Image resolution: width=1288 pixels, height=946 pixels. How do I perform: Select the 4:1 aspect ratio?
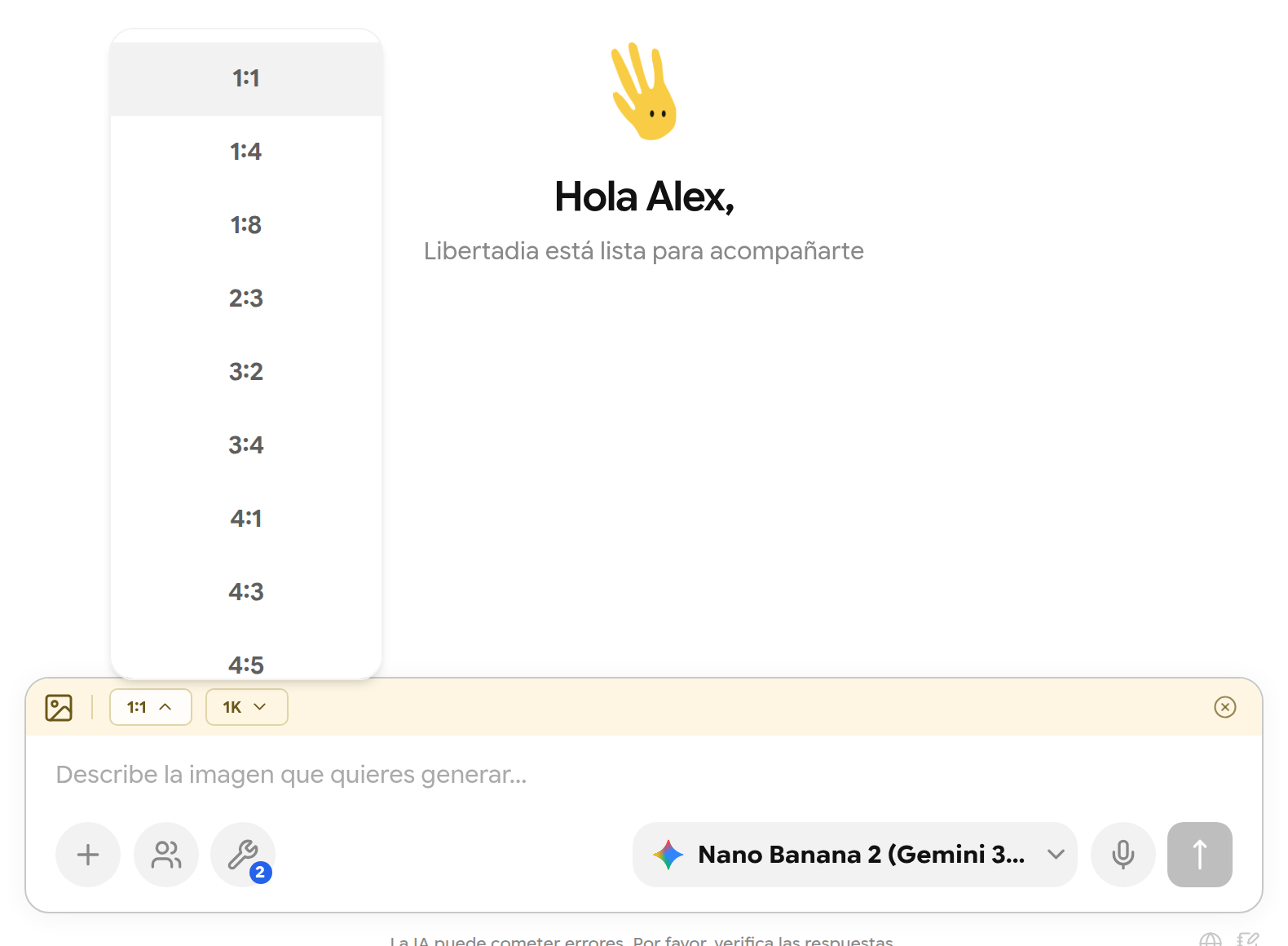[245, 519]
